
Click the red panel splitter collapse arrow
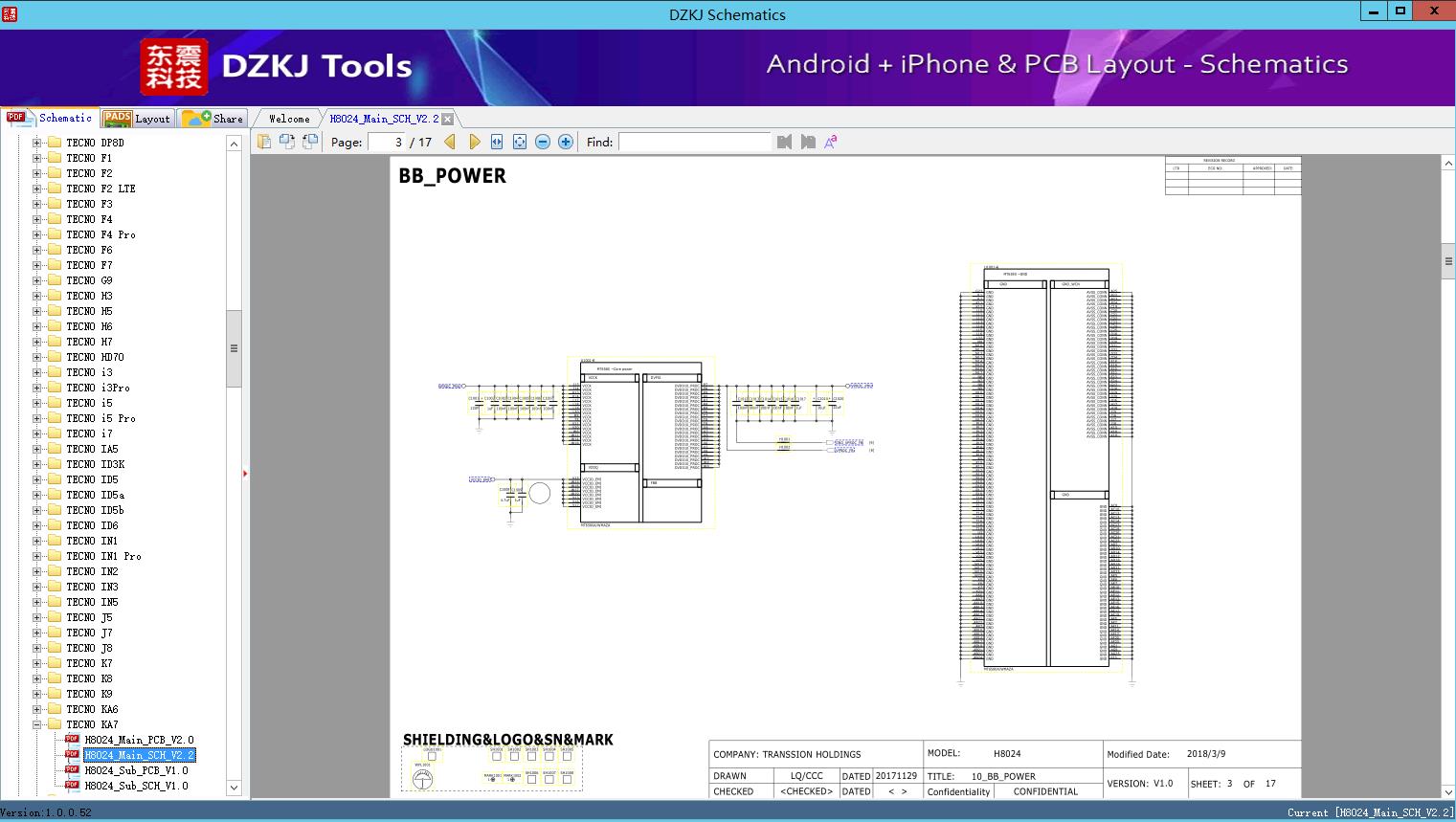[245, 474]
